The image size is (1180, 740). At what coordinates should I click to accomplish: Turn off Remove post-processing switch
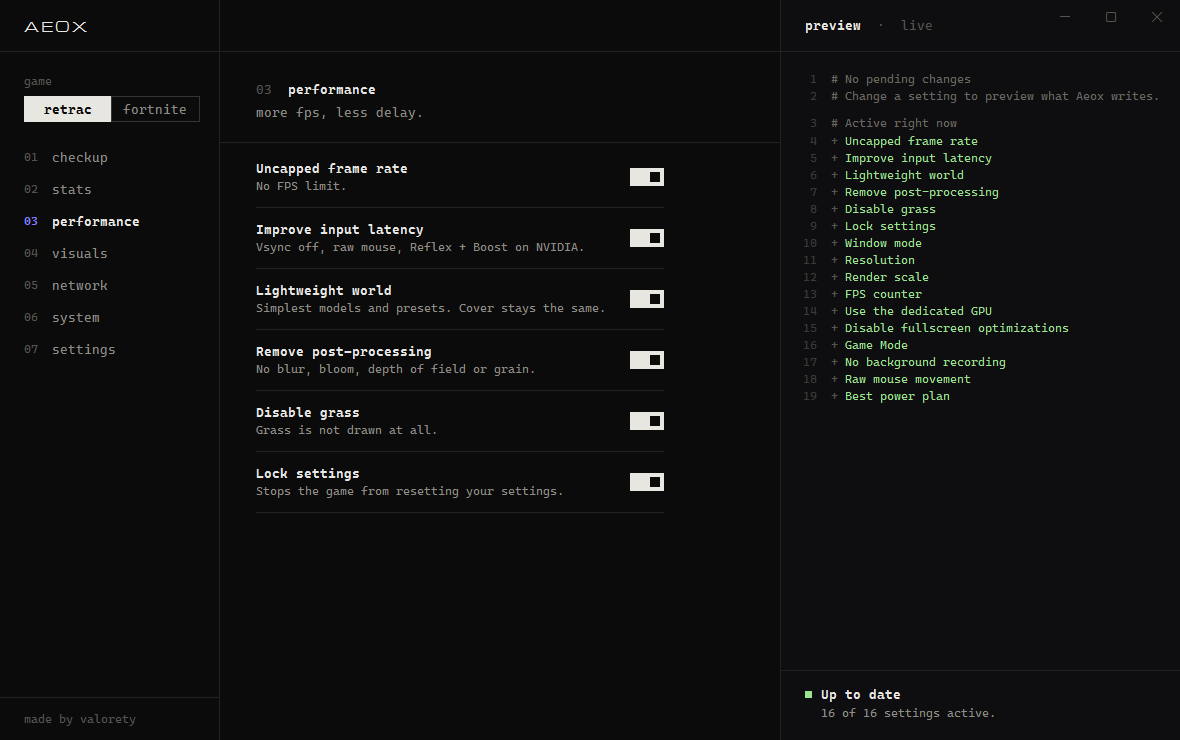[x=646, y=360]
